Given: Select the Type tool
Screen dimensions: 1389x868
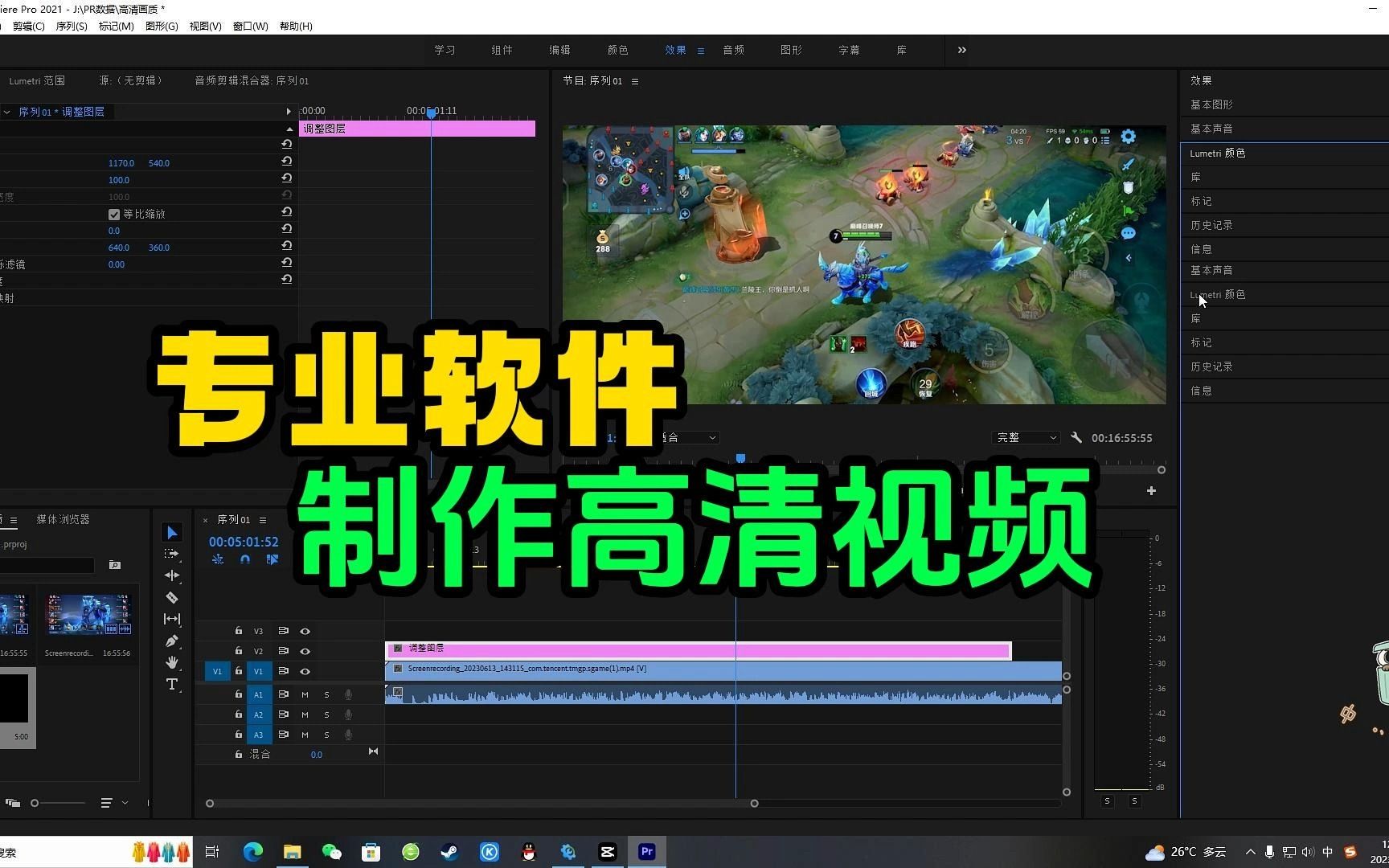Looking at the screenshot, I should pyautogui.click(x=172, y=684).
